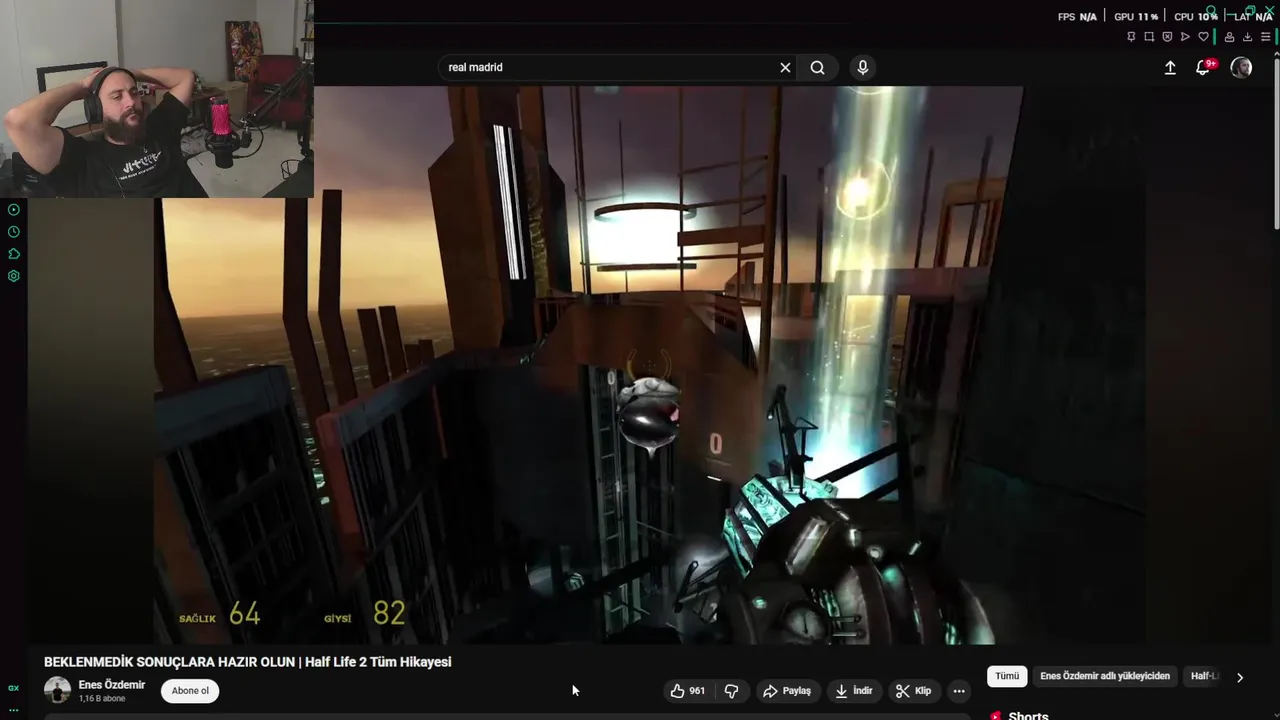Take a snapshot with the toolbar capture icon

tap(1149, 37)
